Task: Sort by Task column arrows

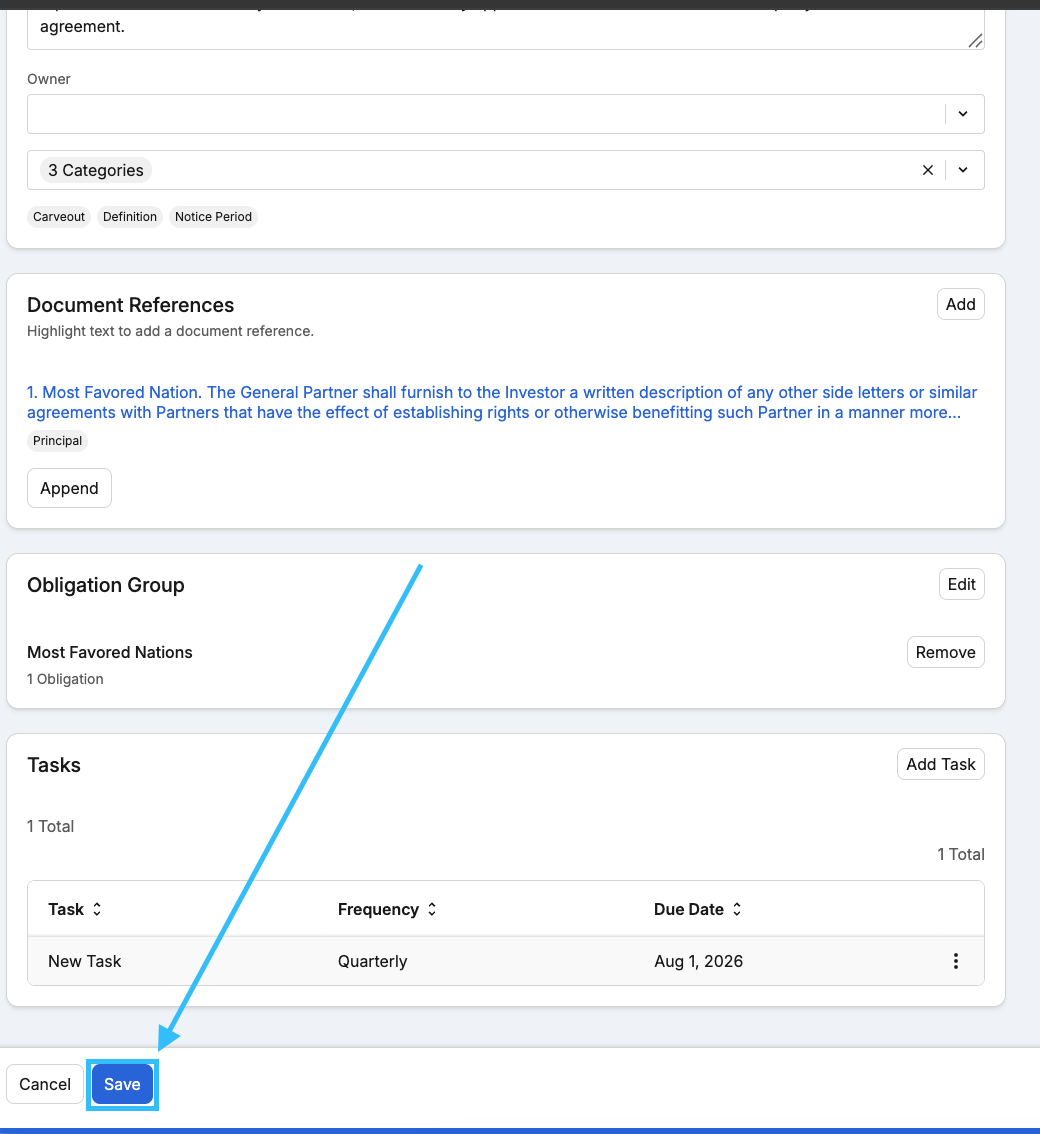Action: click(97, 909)
